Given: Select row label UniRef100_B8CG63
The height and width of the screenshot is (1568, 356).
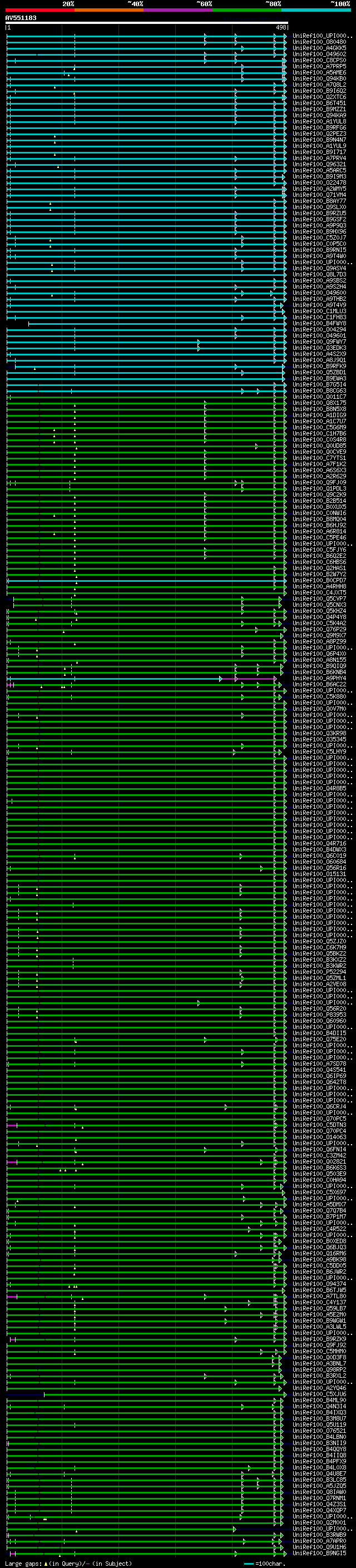Looking at the screenshot, I should point(319,391).
